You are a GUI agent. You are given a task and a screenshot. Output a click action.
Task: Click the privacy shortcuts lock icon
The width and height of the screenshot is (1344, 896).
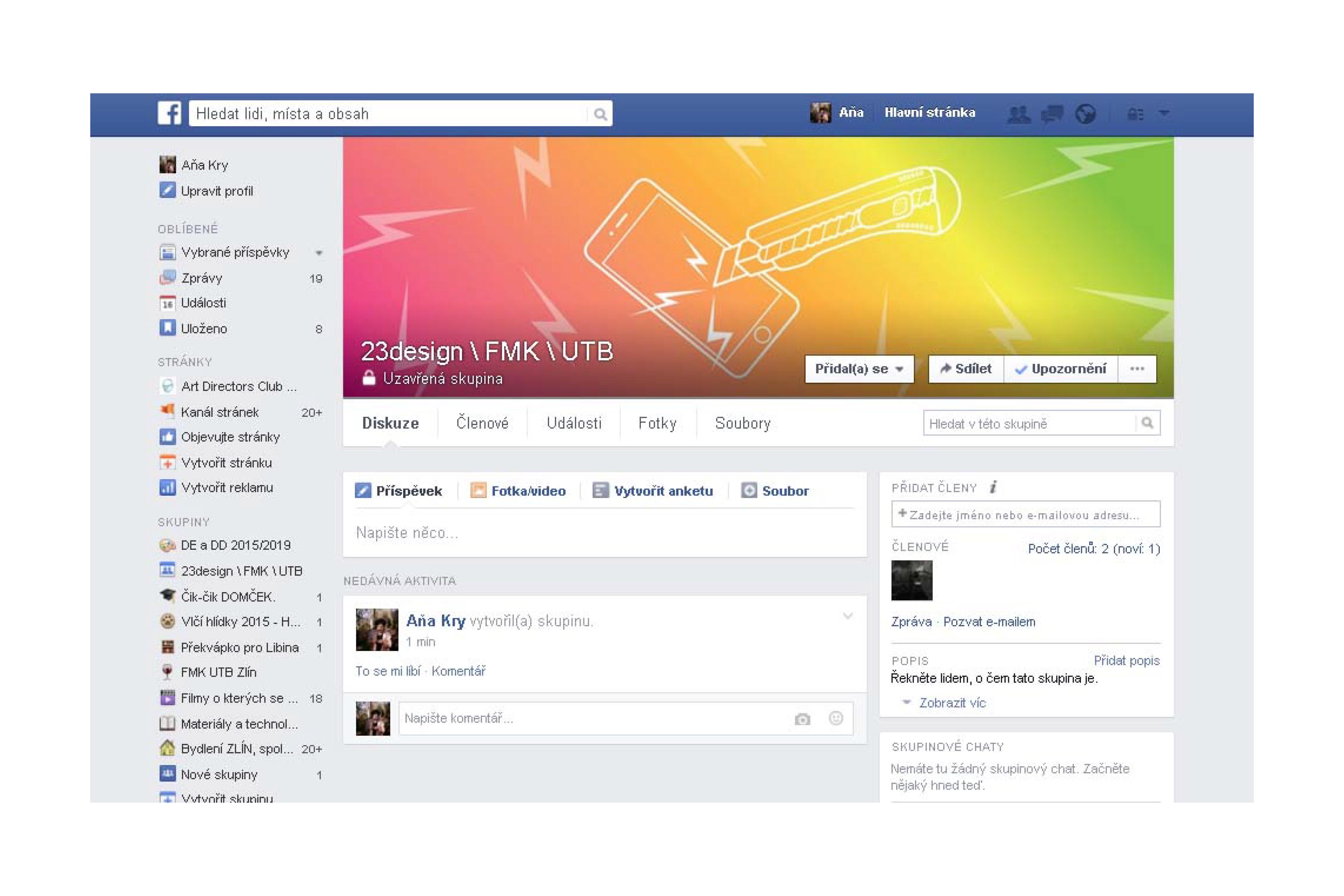(x=1135, y=114)
